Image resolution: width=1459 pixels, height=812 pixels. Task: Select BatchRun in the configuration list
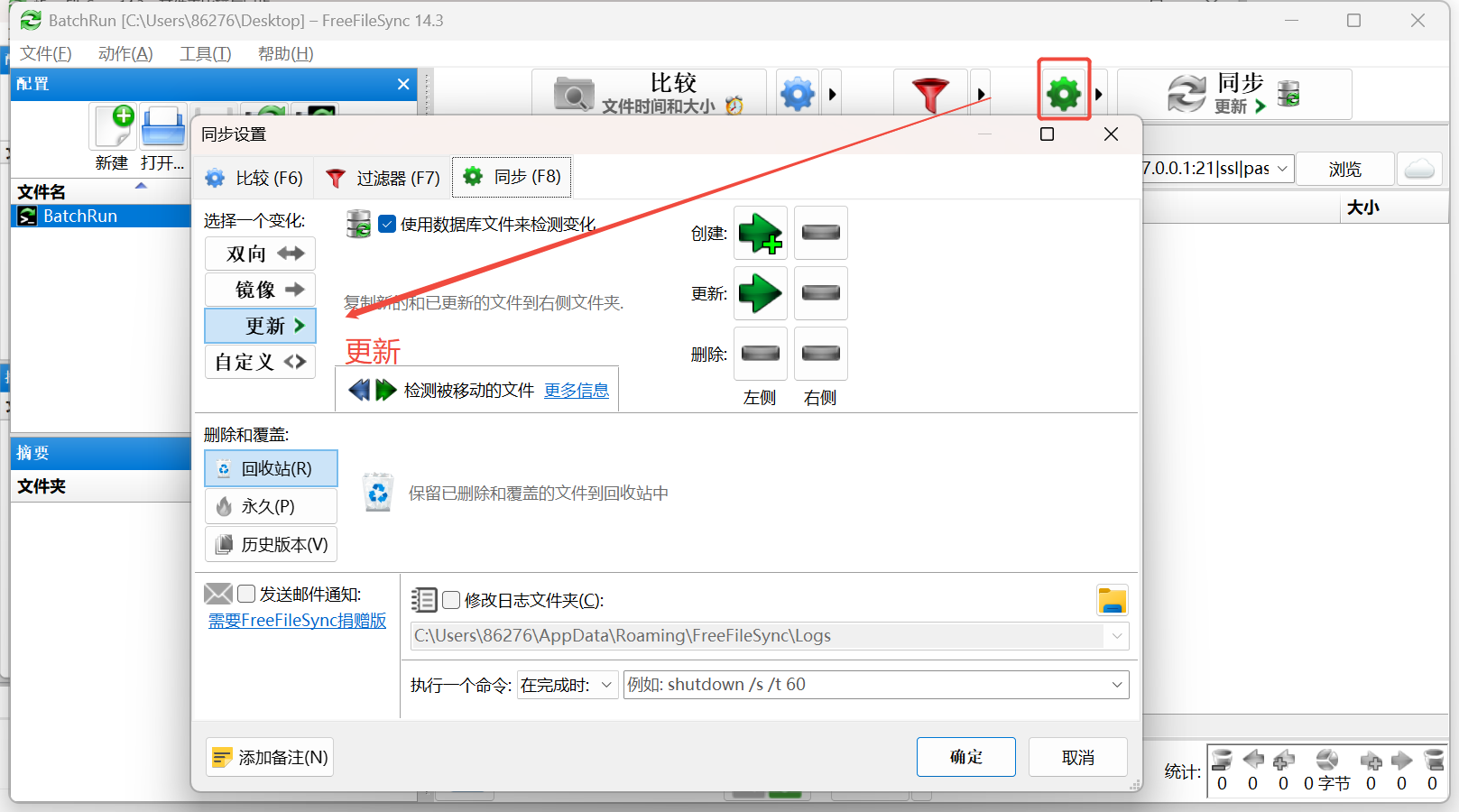[x=101, y=216]
